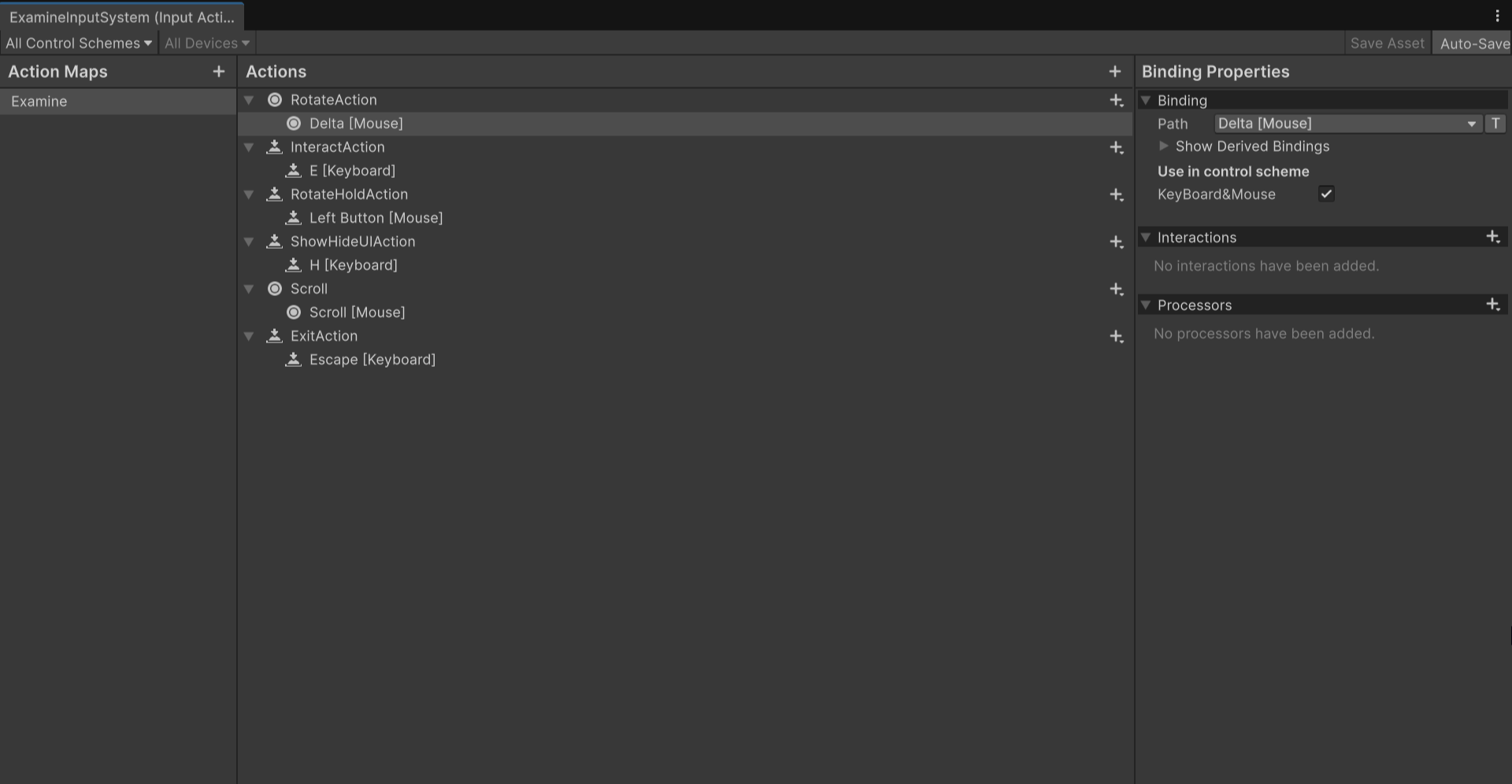Collapse the RotateAction tree row

(249, 100)
